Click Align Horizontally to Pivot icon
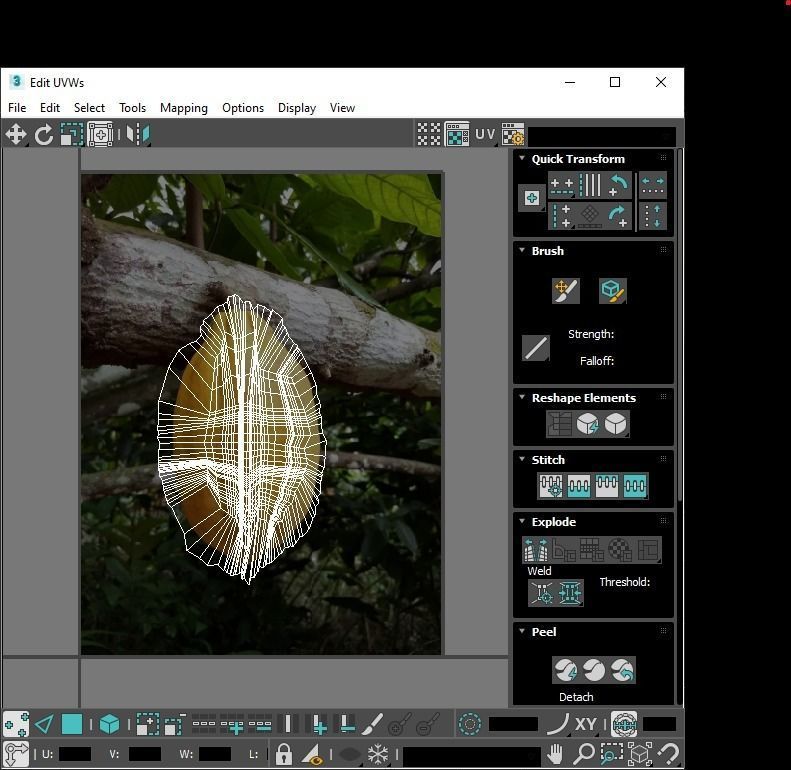Image resolution: width=791 pixels, height=770 pixels. tap(561, 185)
